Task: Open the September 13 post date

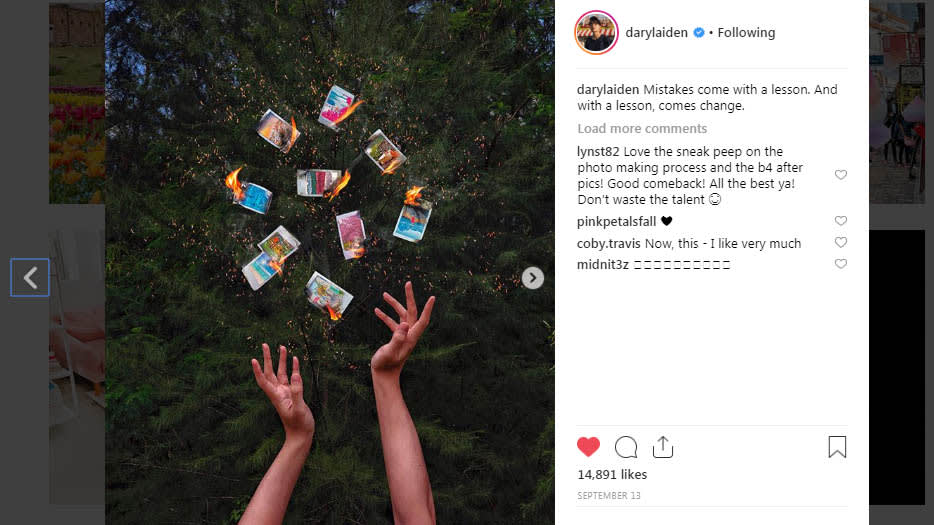Action: pos(609,496)
